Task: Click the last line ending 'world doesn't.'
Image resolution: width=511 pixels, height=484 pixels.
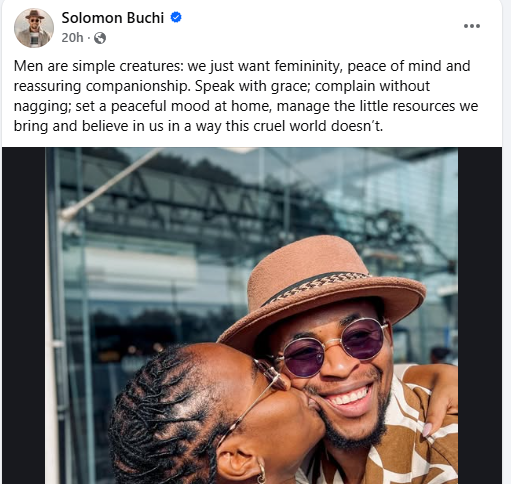Action: 198,126
